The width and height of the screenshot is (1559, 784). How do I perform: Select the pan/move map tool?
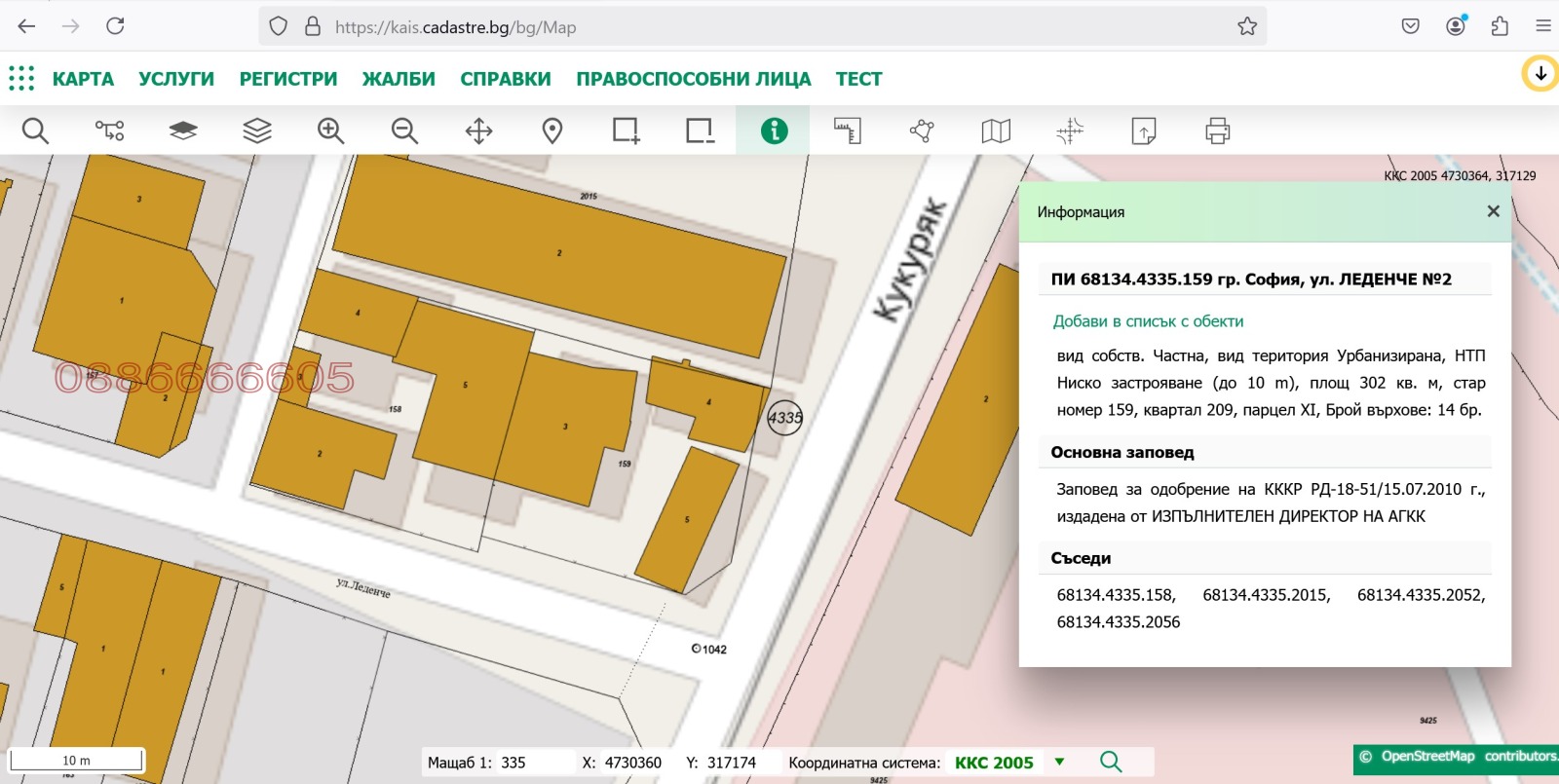[x=478, y=131]
